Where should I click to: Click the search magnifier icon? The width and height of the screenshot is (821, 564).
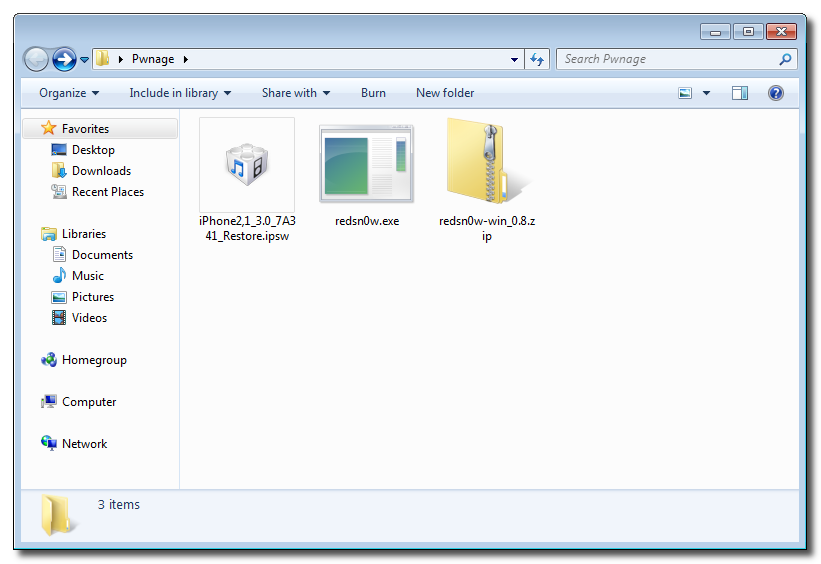tap(785, 59)
